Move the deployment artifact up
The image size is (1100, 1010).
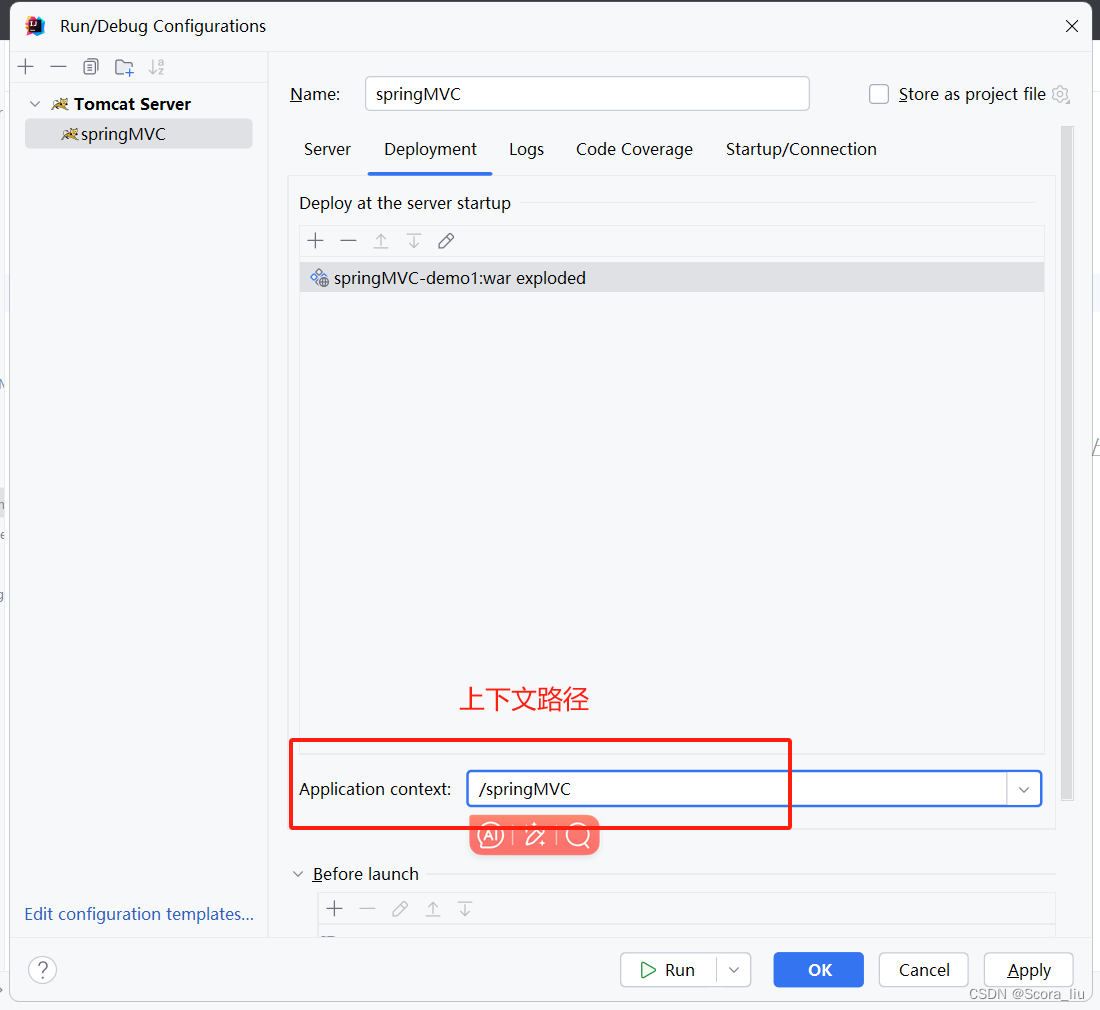381,241
